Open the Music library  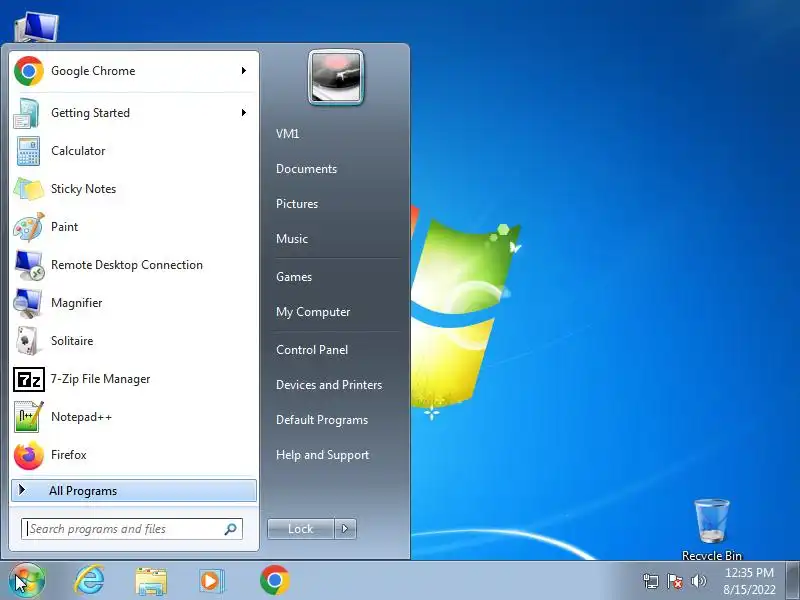[x=292, y=239]
